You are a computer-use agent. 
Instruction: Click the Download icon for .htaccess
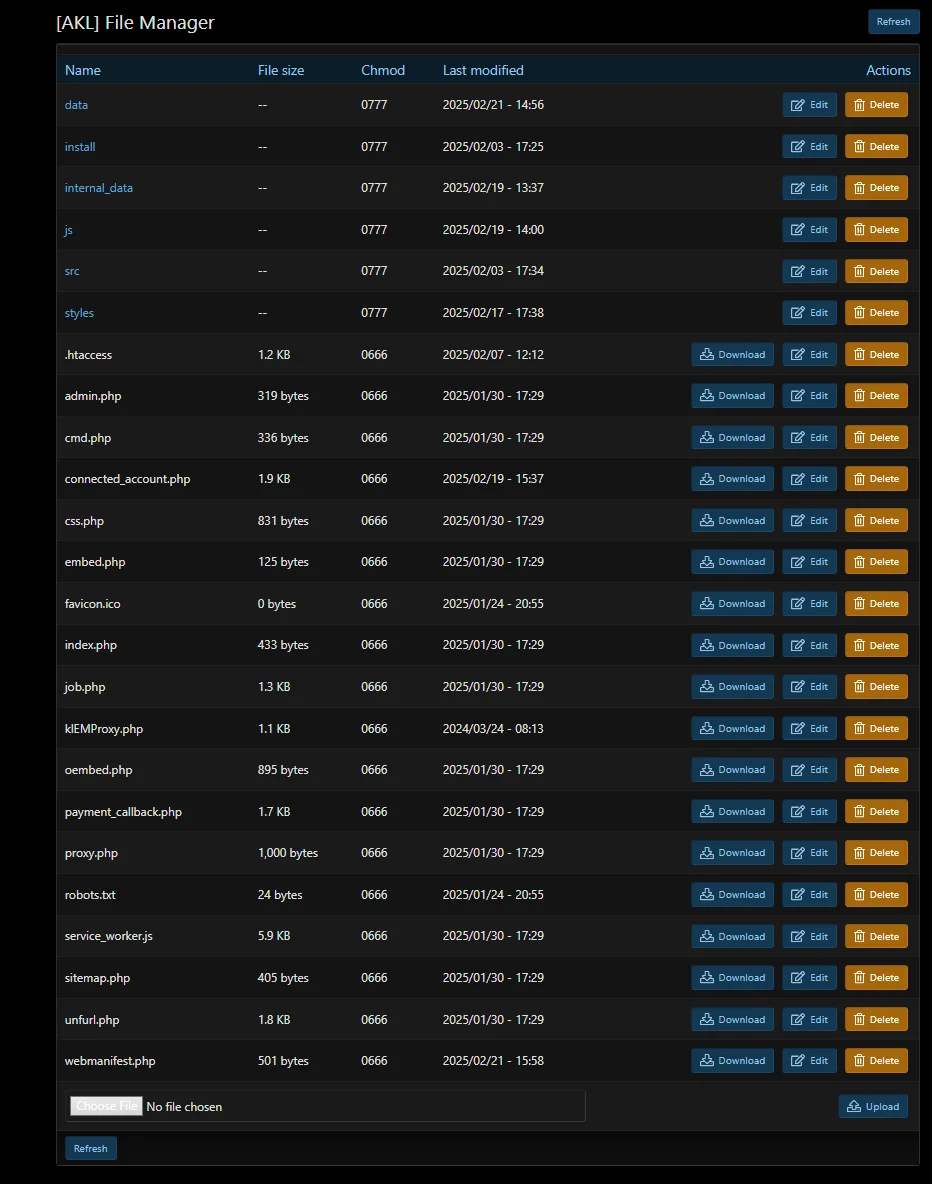pyautogui.click(x=707, y=355)
